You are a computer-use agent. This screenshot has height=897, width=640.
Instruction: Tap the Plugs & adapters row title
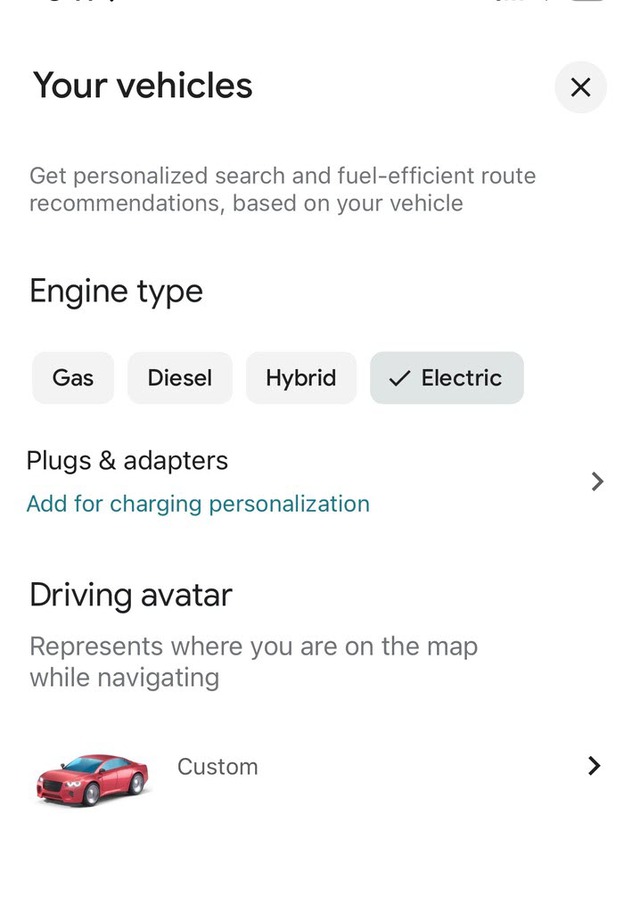pyautogui.click(x=127, y=461)
